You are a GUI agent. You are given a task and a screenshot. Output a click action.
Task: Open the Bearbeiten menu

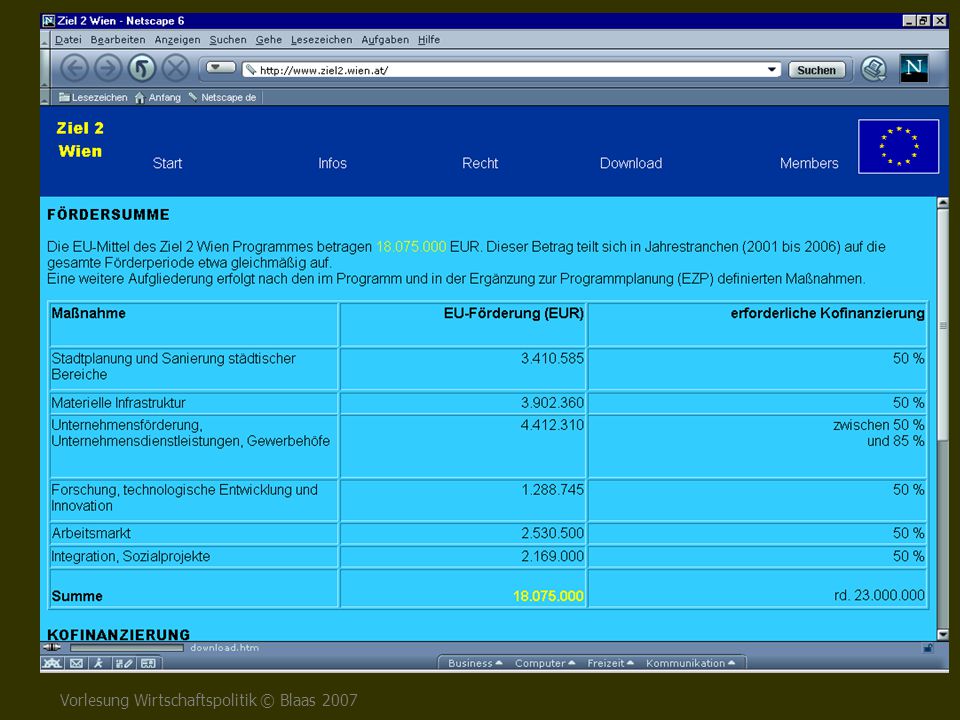click(x=118, y=40)
